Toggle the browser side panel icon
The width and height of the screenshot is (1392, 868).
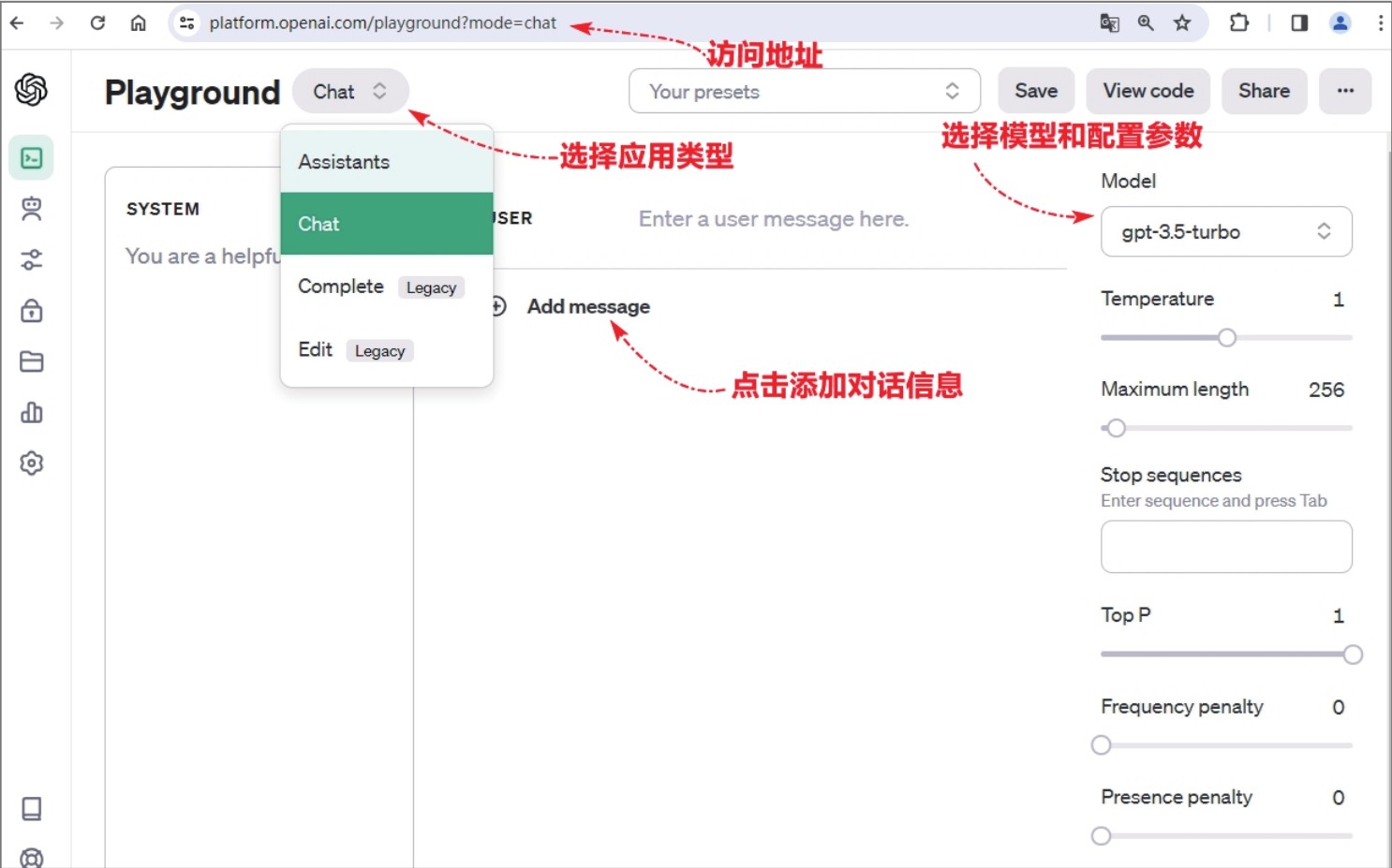click(1299, 22)
